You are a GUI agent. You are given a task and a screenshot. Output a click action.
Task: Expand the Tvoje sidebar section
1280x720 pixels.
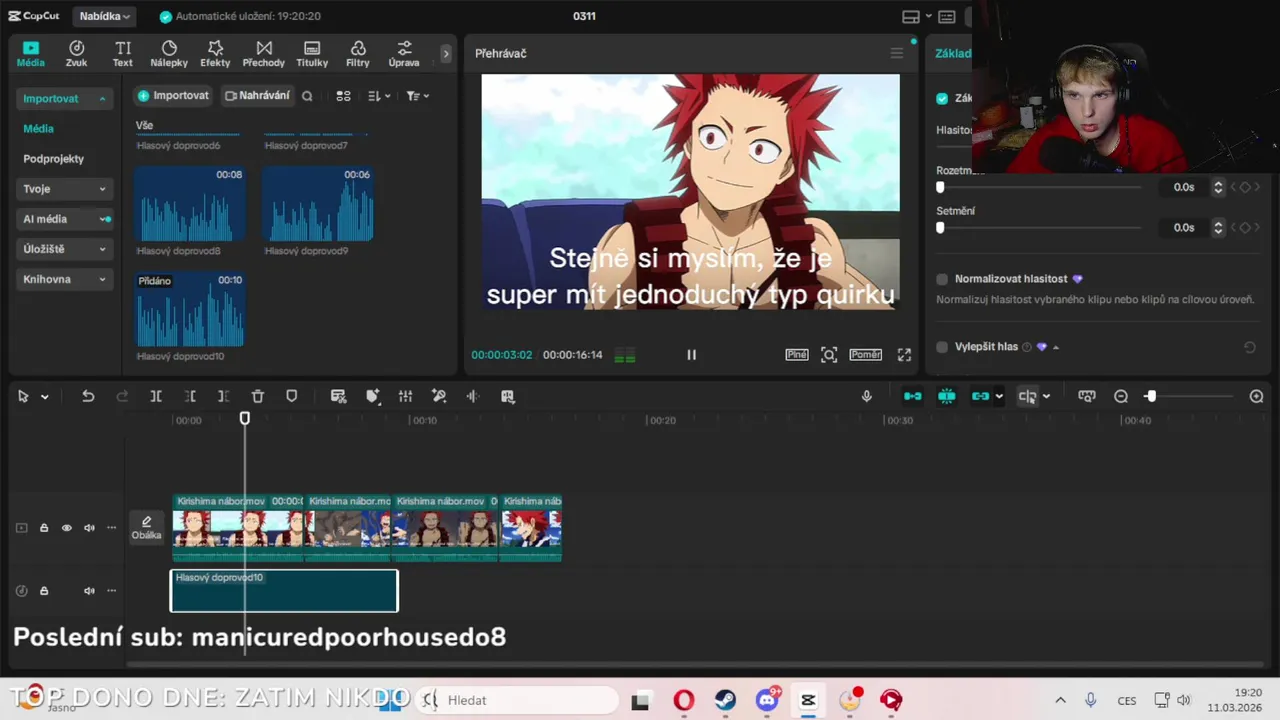[x=65, y=189]
